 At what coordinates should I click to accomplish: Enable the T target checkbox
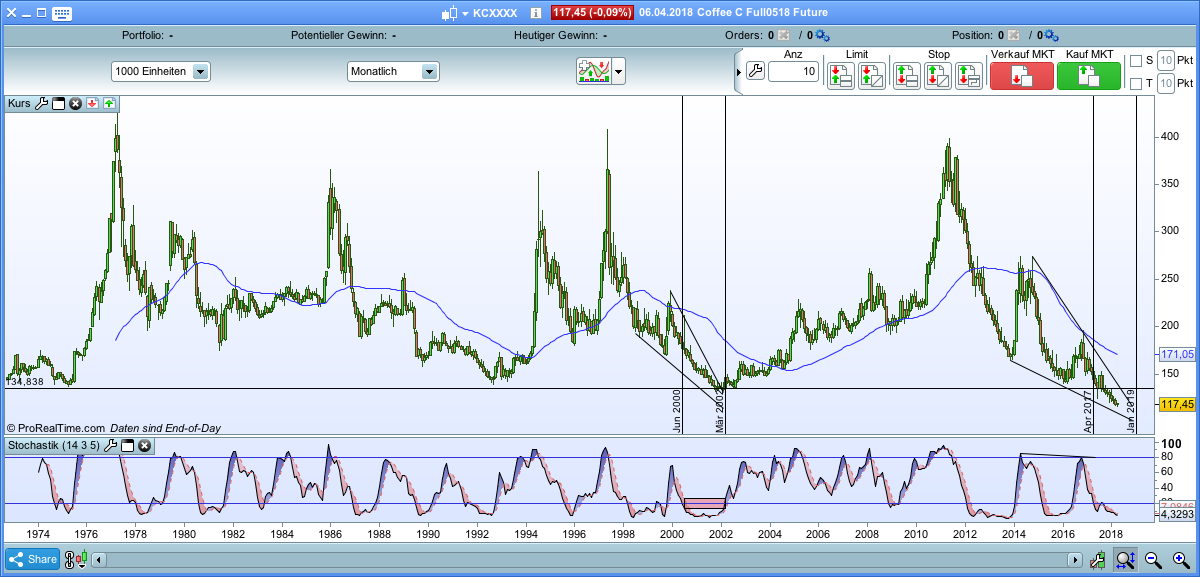point(1135,84)
